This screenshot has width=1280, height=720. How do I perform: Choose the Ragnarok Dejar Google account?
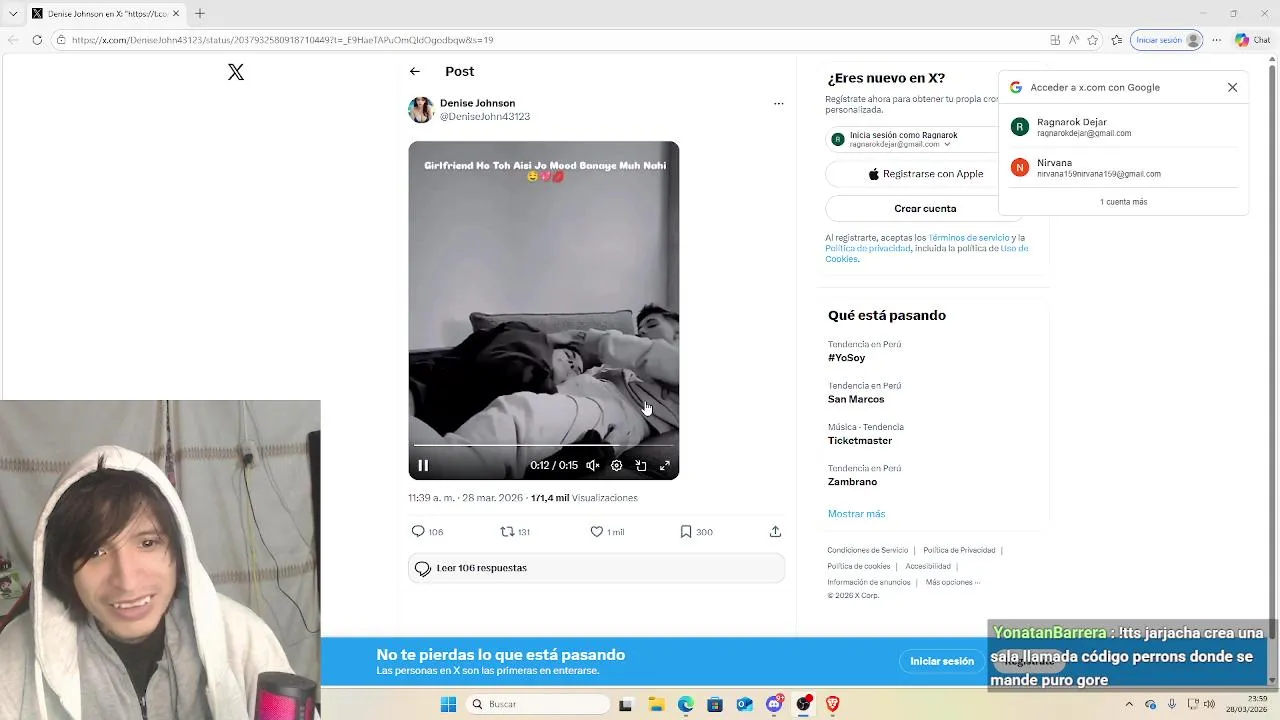(1124, 127)
